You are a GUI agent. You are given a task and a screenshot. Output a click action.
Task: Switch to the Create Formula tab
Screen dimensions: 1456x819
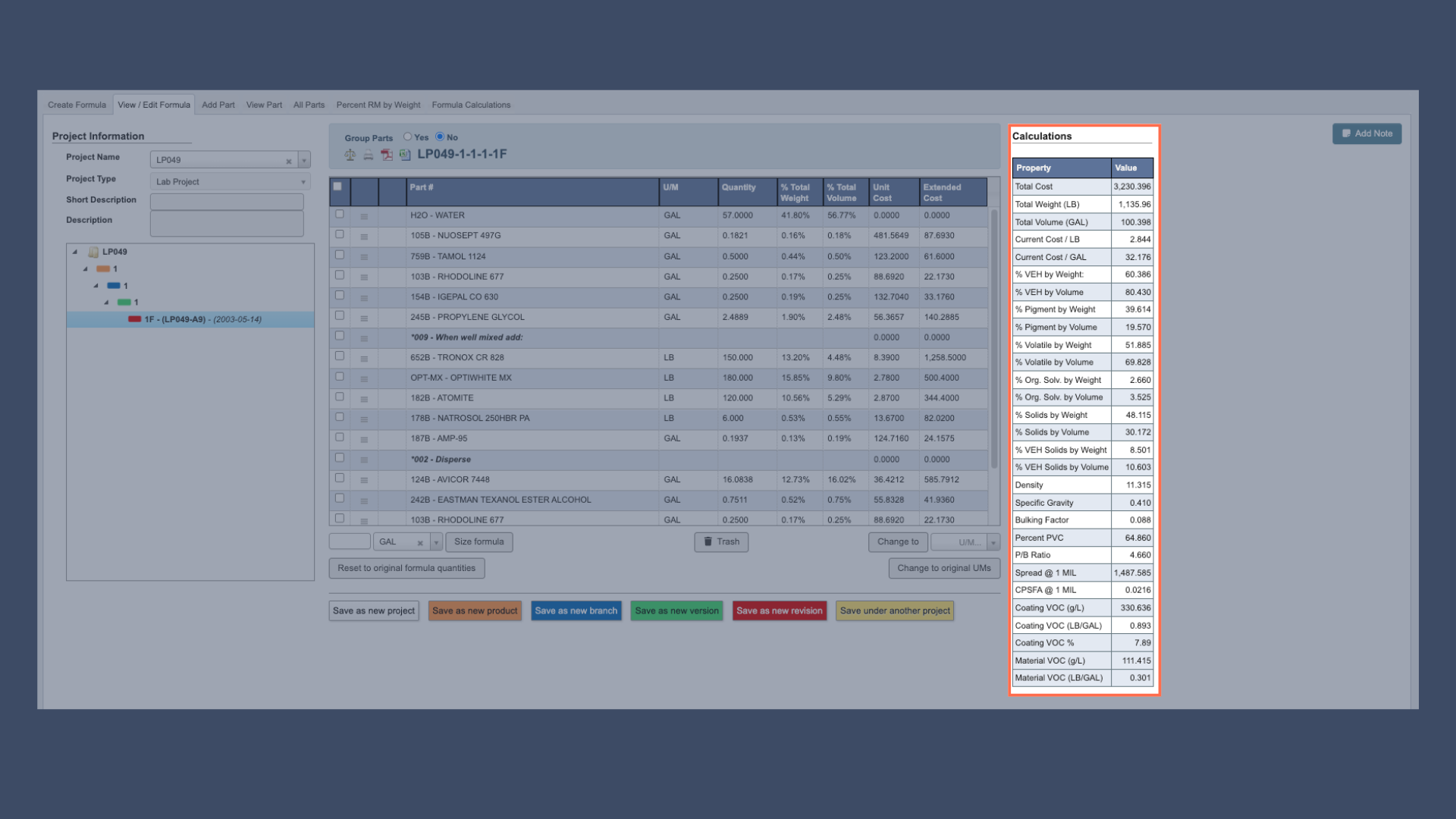tap(76, 105)
